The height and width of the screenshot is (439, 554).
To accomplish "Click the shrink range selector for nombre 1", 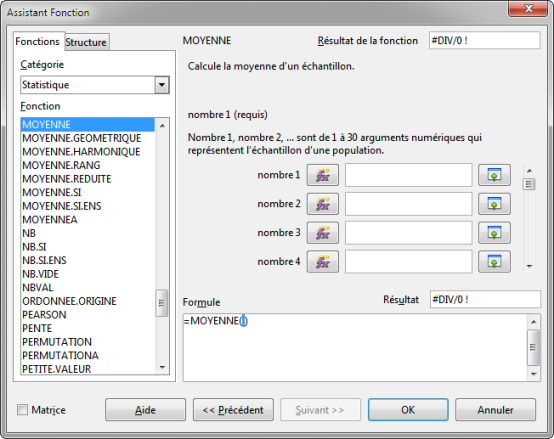I will pyautogui.click(x=494, y=175).
